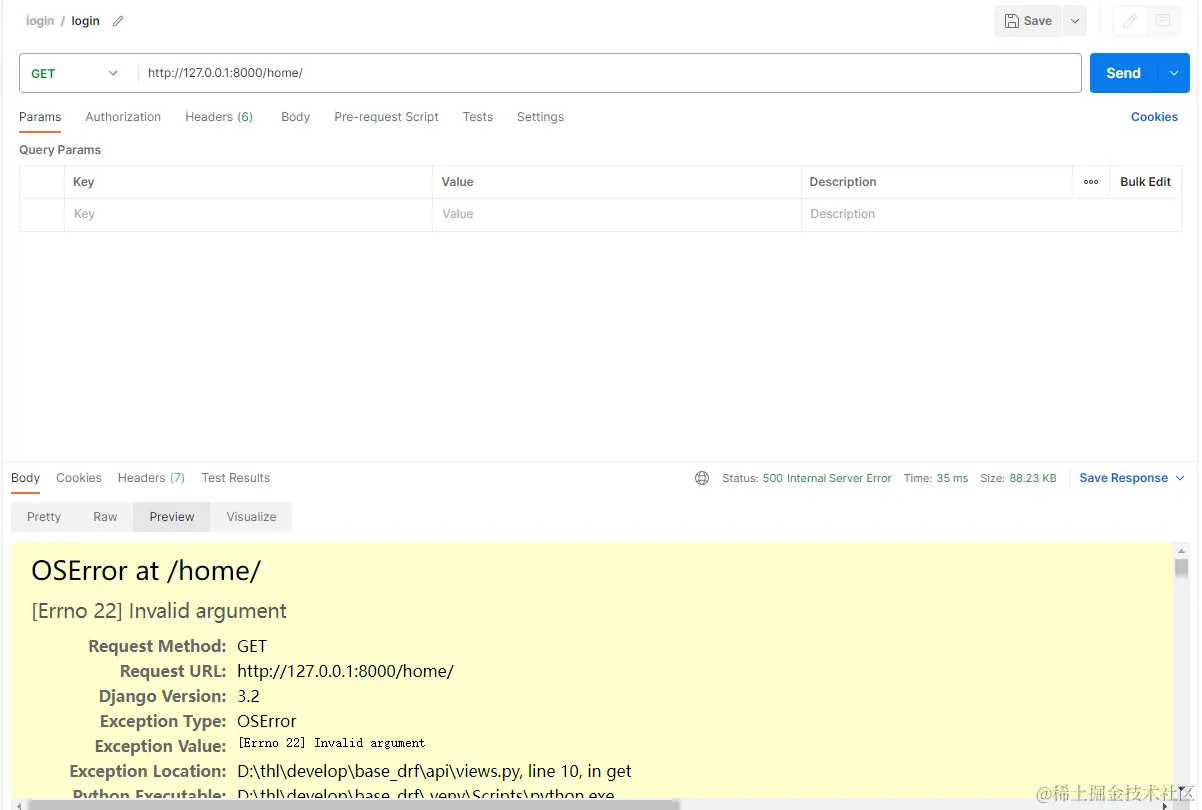Click the horizontal scrollbar right arrow

tap(1164, 804)
